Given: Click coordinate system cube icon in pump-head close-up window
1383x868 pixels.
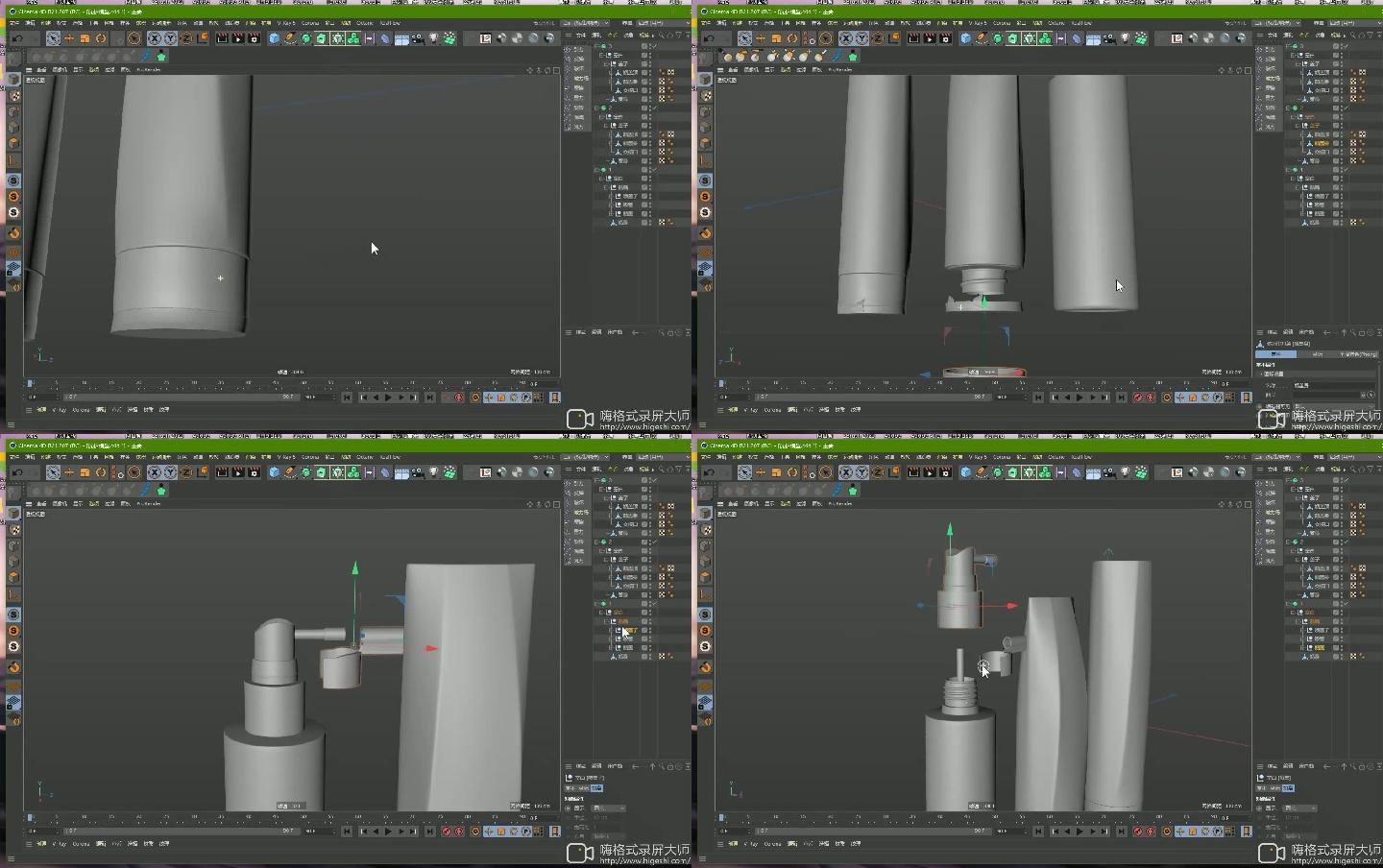Looking at the screenshot, I should [203, 472].
